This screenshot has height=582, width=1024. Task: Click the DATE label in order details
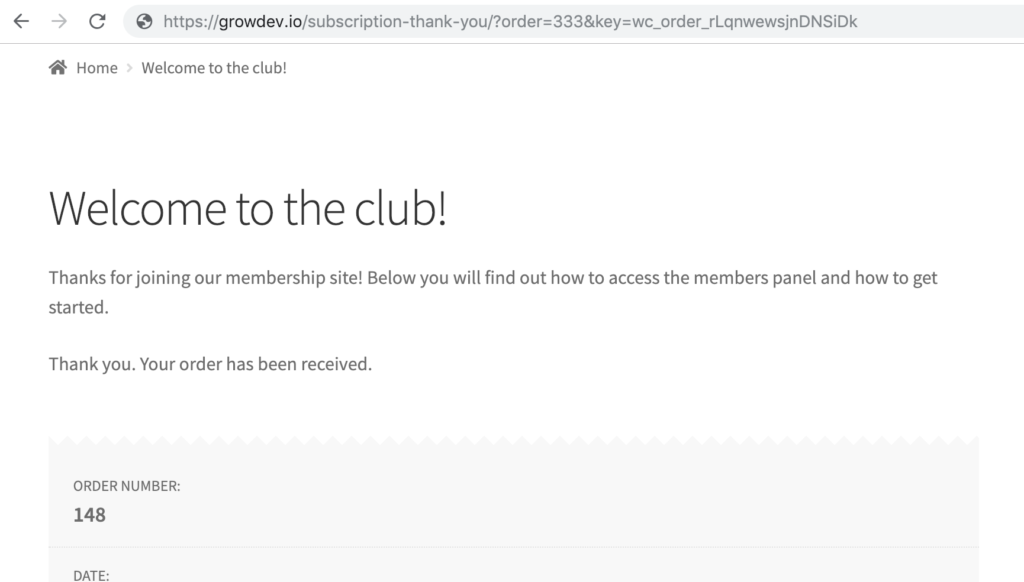point(91,575)
